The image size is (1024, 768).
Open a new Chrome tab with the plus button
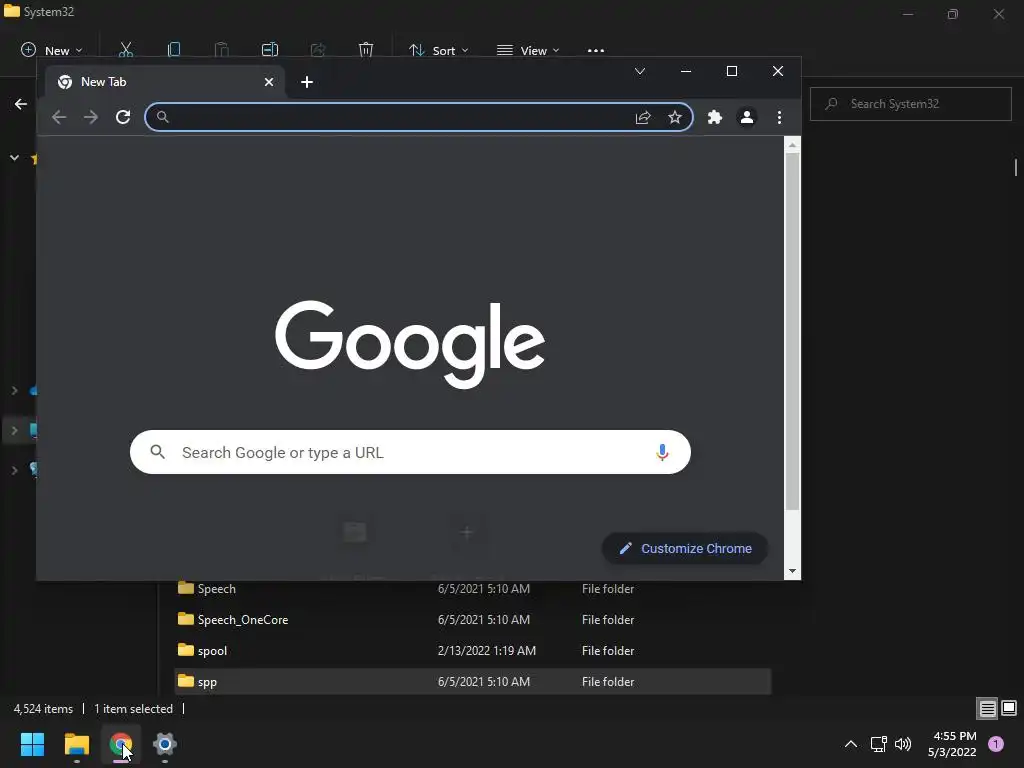click(x=307, y=82)
